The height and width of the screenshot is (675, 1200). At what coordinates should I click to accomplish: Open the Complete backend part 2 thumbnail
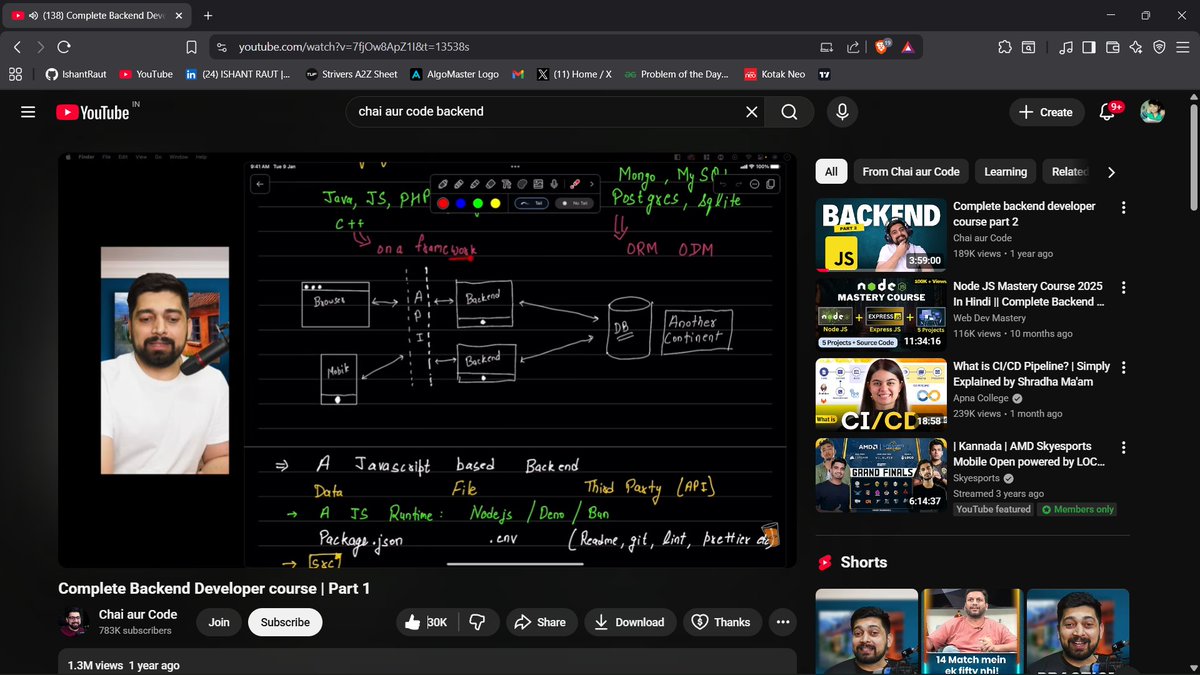(x=880, y=235)
